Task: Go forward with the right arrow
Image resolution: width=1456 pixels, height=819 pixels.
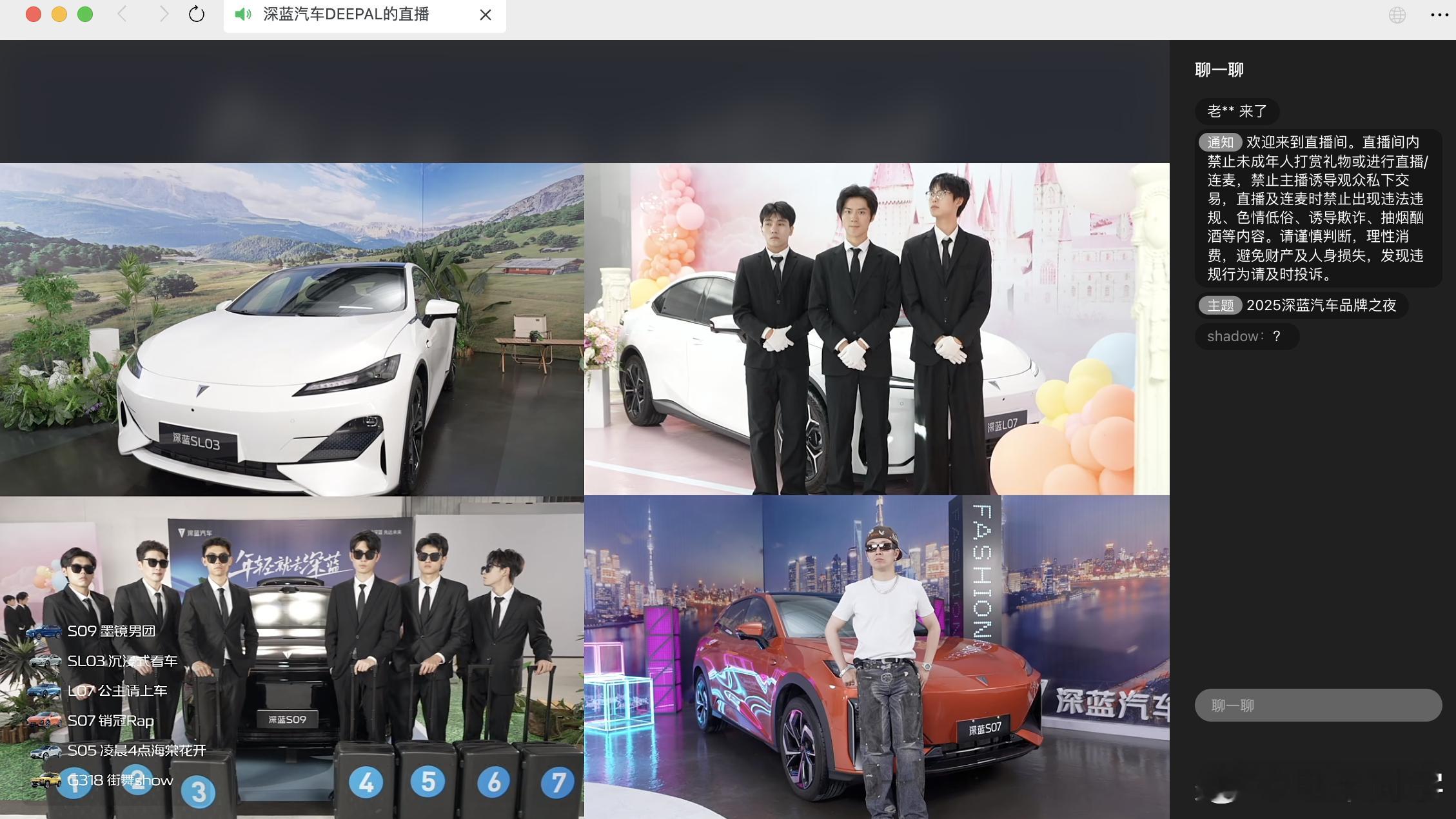Action: click(164, 14)
